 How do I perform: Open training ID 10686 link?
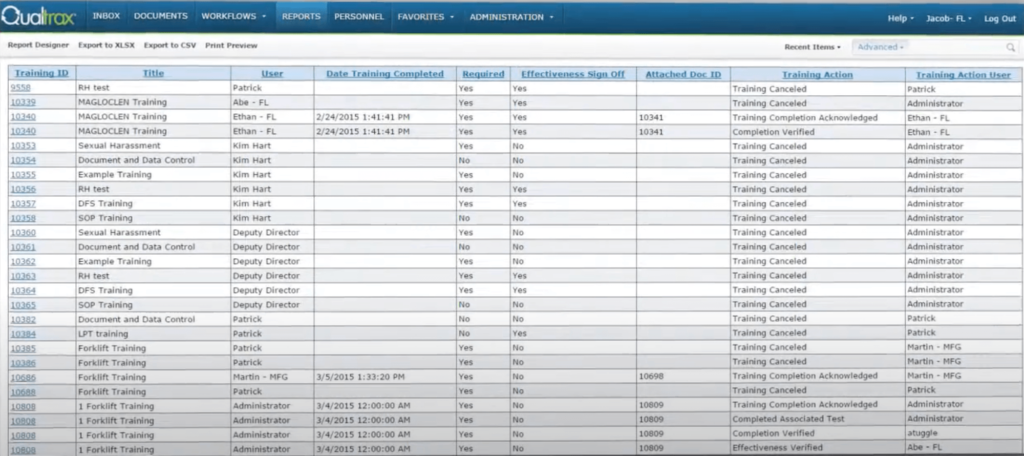point(23,377)
